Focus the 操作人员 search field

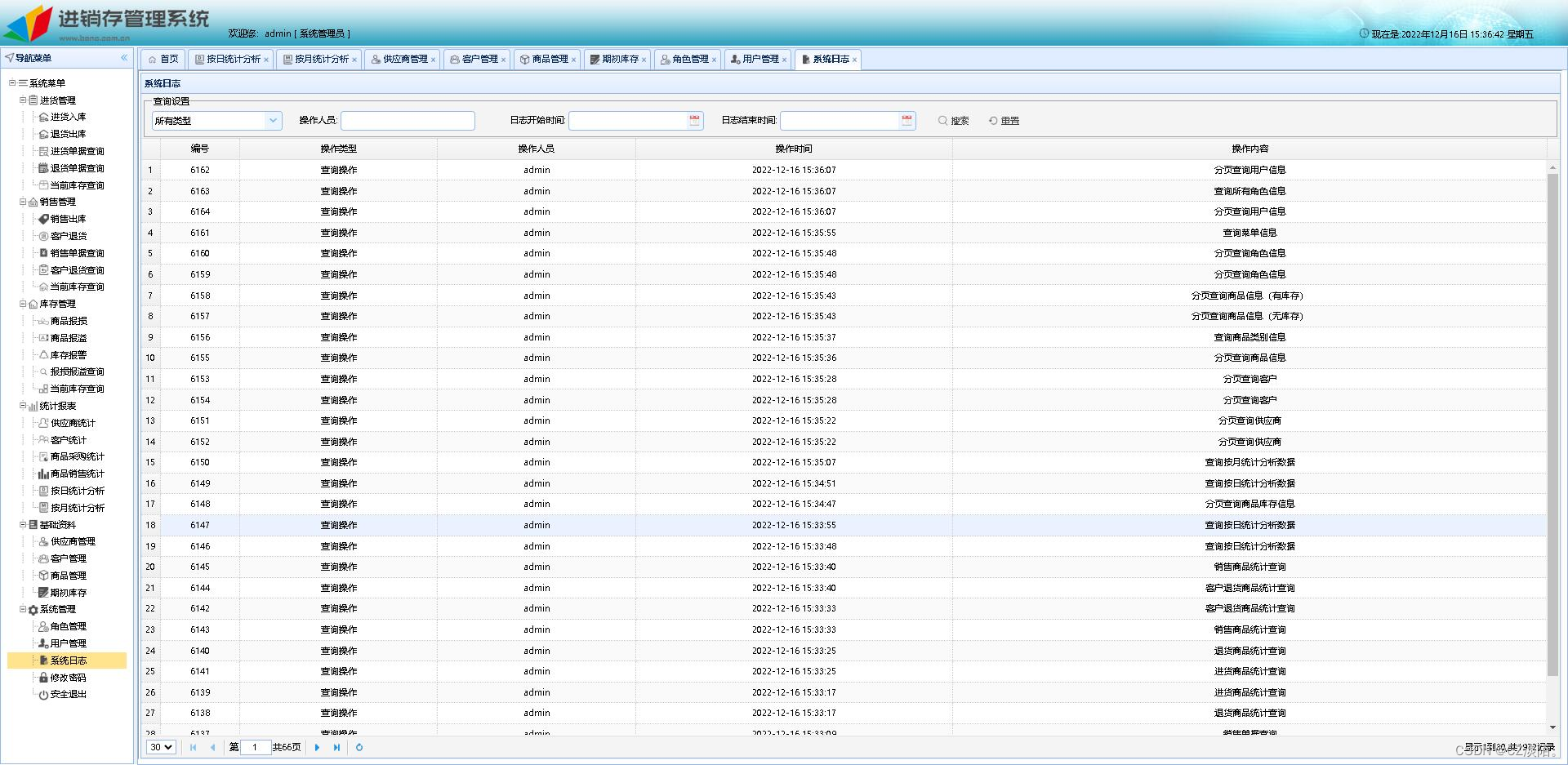[x=408, y=121]
